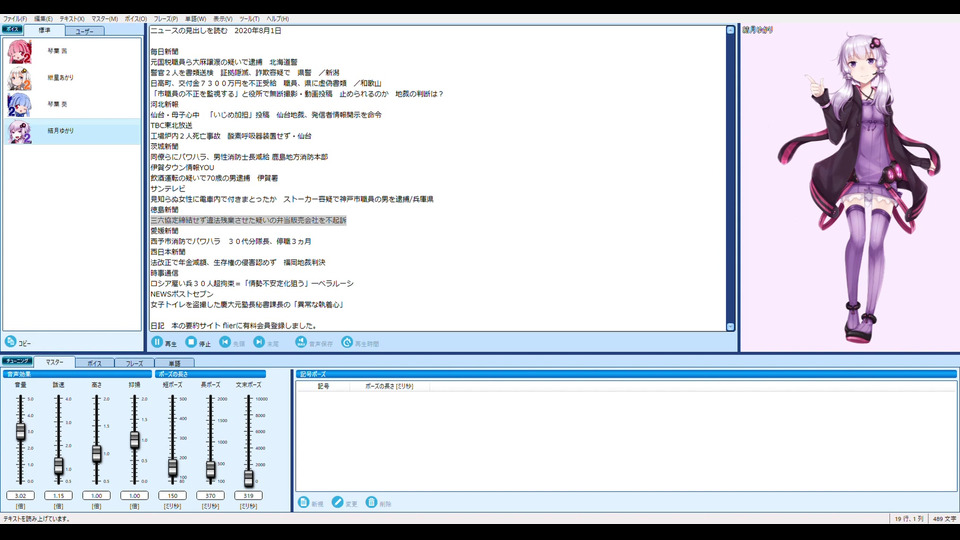Select the 琴葉 葵 voice avatar
The height and width of the screenshot is (540, 960).
point(20,105)
